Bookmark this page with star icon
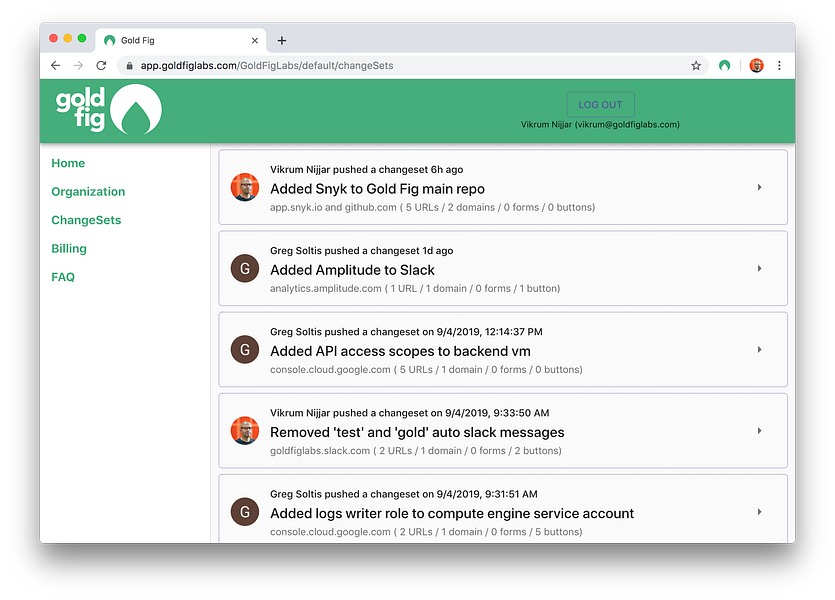The image size is (835, 600). (696, 65)
